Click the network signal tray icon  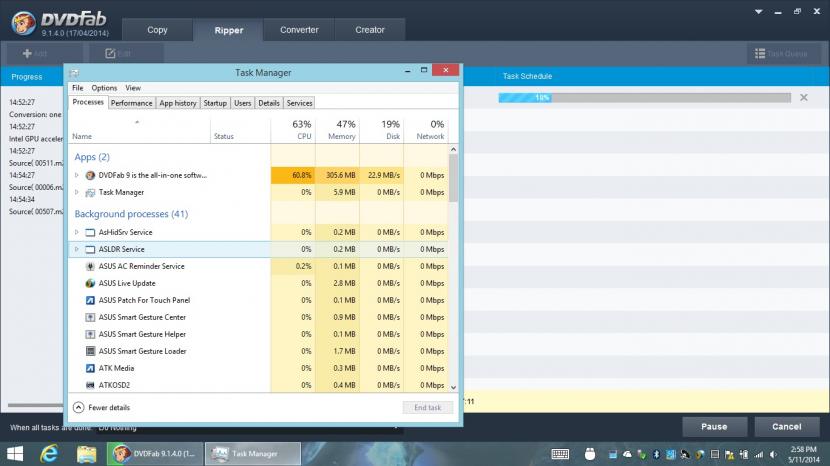pyautogui.click(x=759, y=454)
